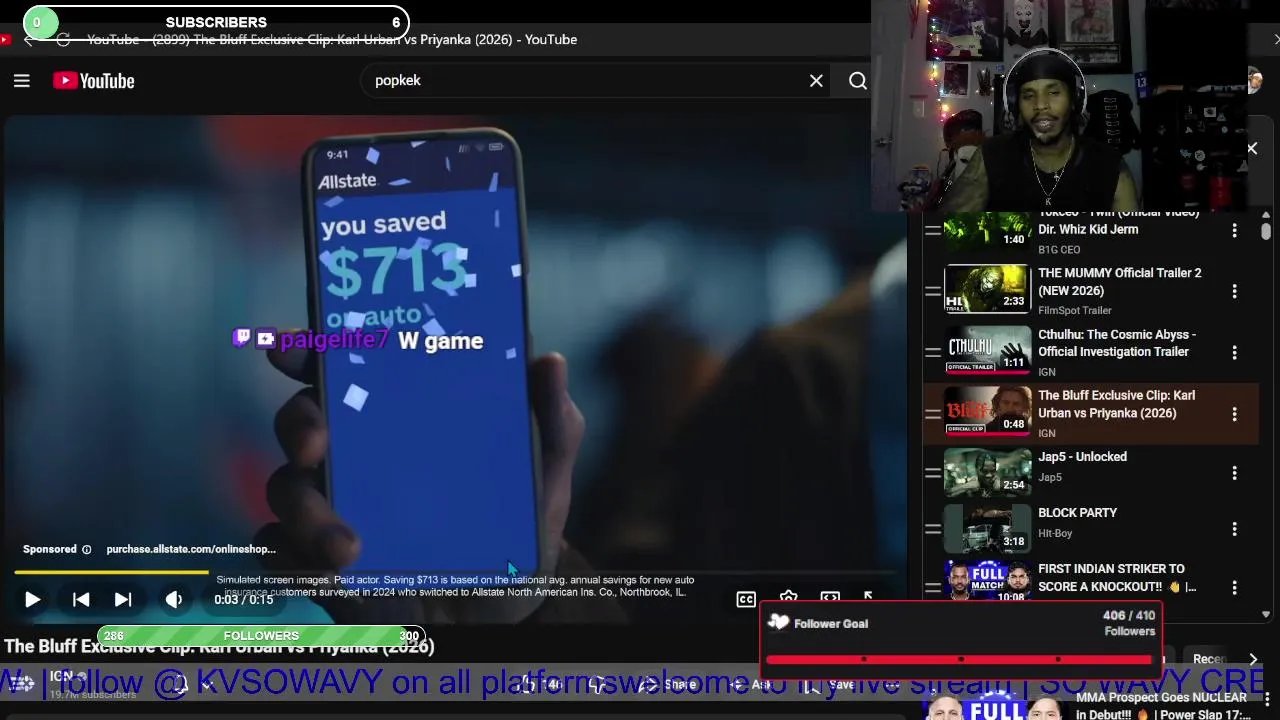Open The Bluff thumbnail 0:48
1280x720 pixels.
(987, 412)
